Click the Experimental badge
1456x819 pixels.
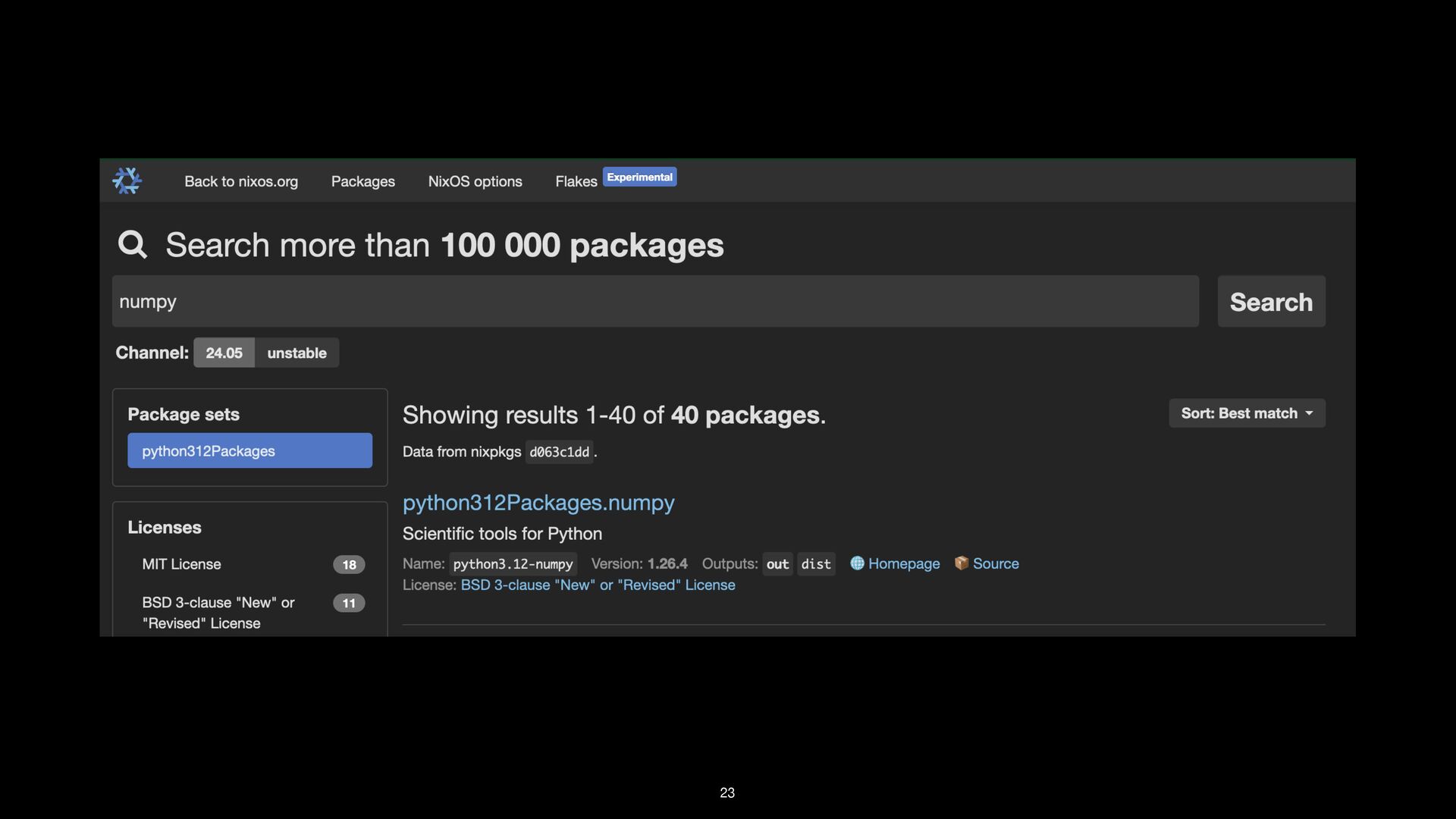click(x=639, y=177)
